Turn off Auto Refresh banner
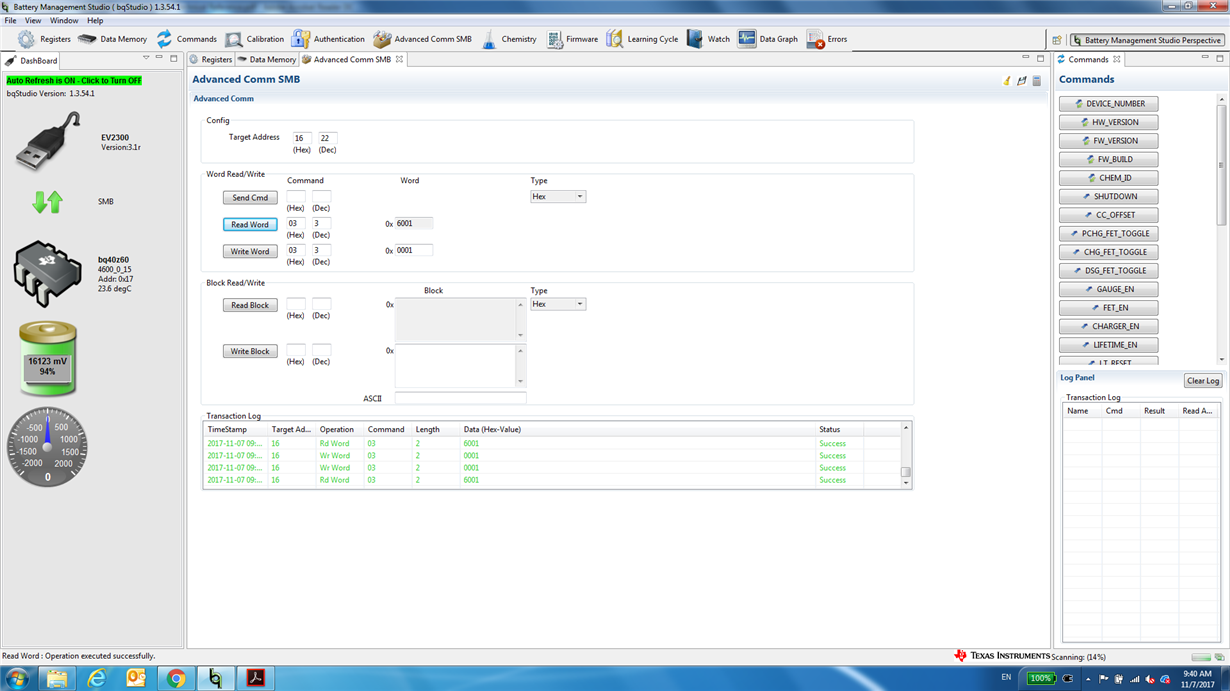This screenshot has width=1230, height=691. [74, 80]
